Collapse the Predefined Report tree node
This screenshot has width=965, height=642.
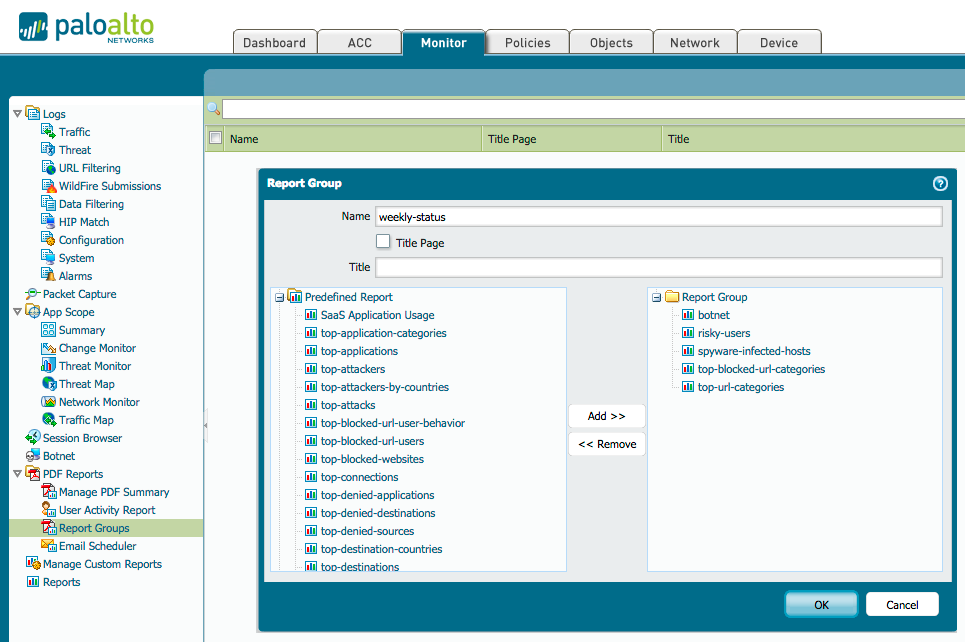click(x=279, y=297)
